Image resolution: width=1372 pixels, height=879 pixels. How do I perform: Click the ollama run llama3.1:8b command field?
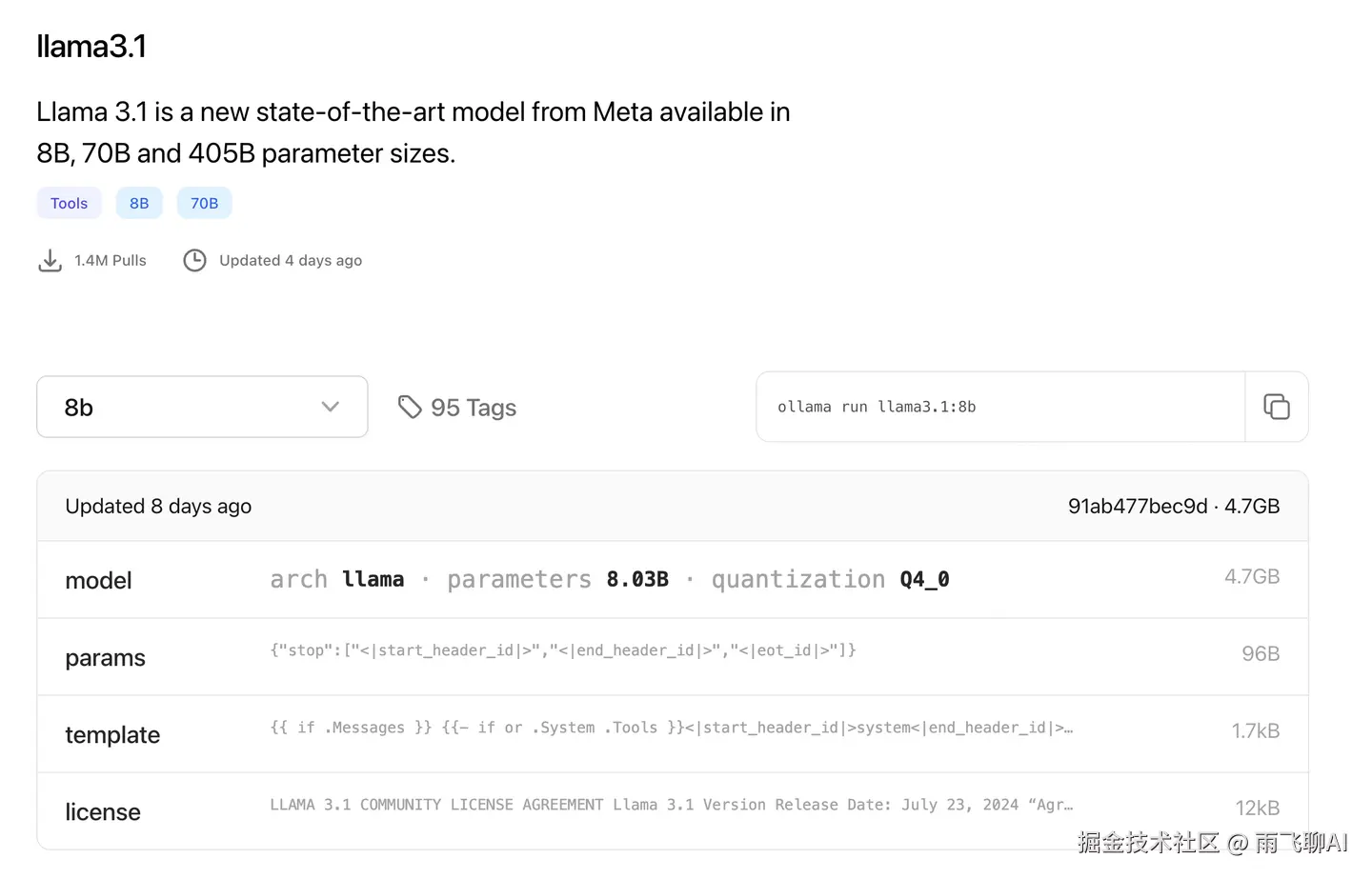(999, 407)
